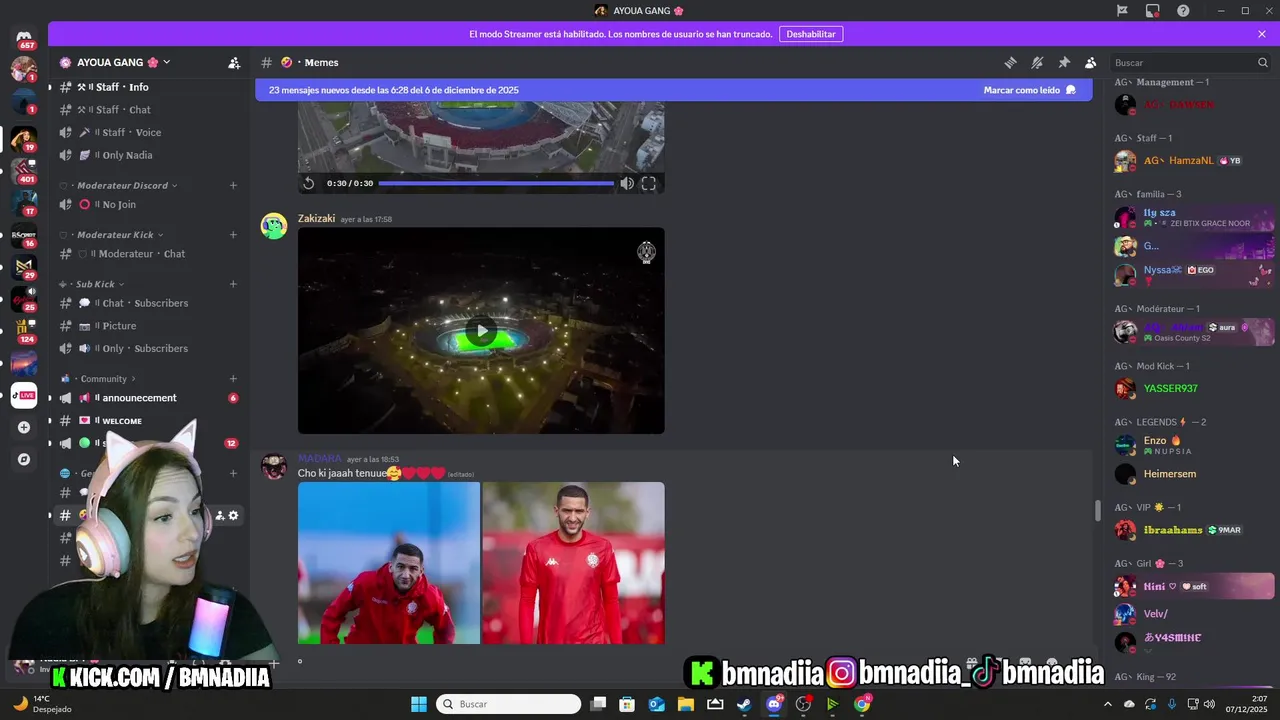This screenshot has height=720, width=1280.
Task: Play Zakizaki's stadium night video
Action: [481, 331]
